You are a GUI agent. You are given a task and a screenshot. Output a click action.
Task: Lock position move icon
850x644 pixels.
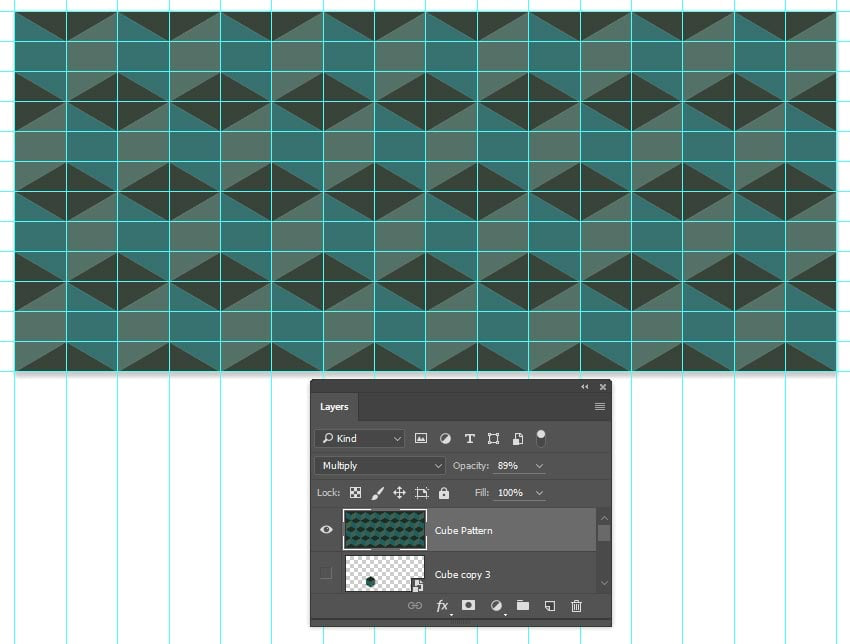click(x=399, y=493)
